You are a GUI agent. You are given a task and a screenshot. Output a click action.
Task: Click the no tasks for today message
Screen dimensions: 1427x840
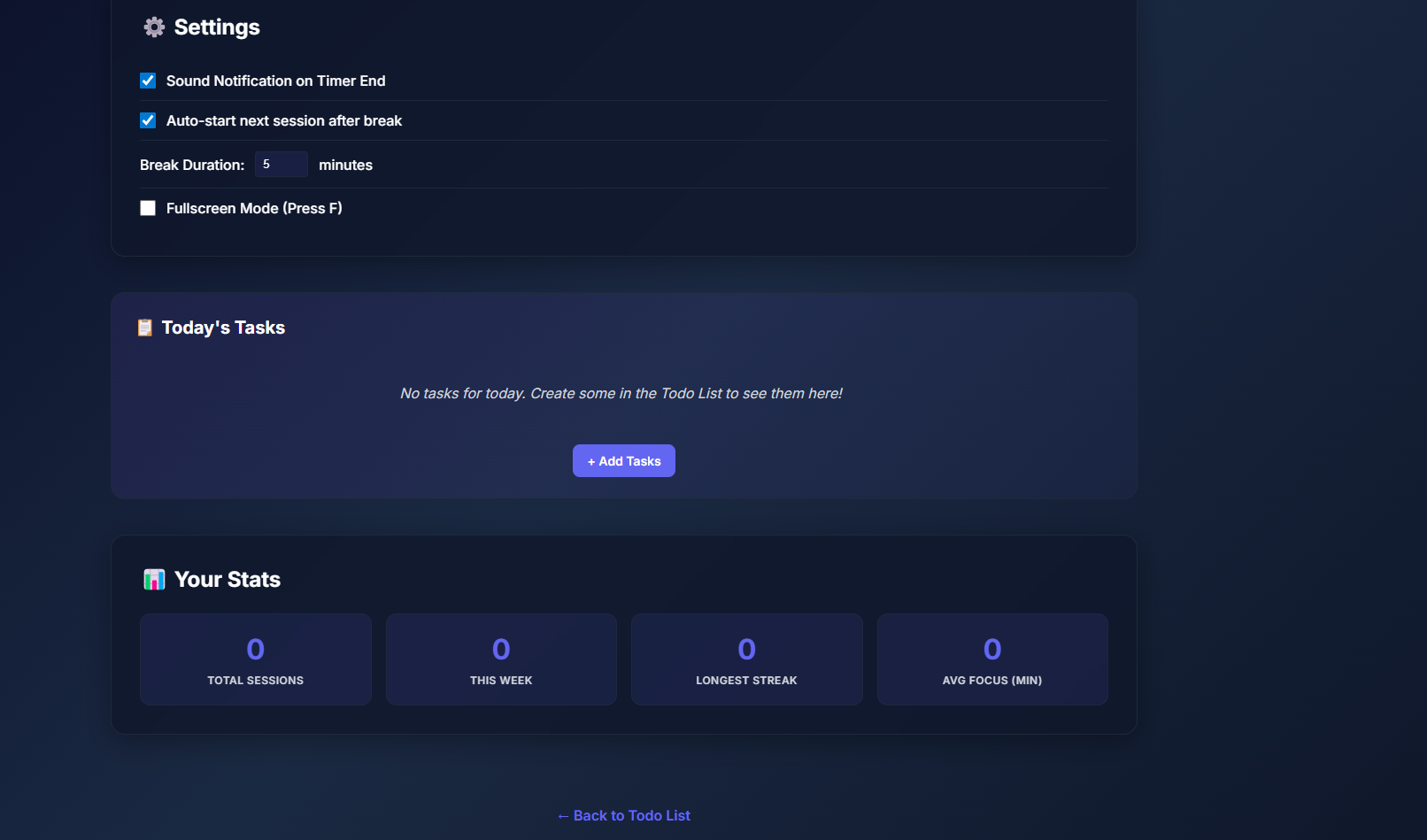click(x=621, y=393)
